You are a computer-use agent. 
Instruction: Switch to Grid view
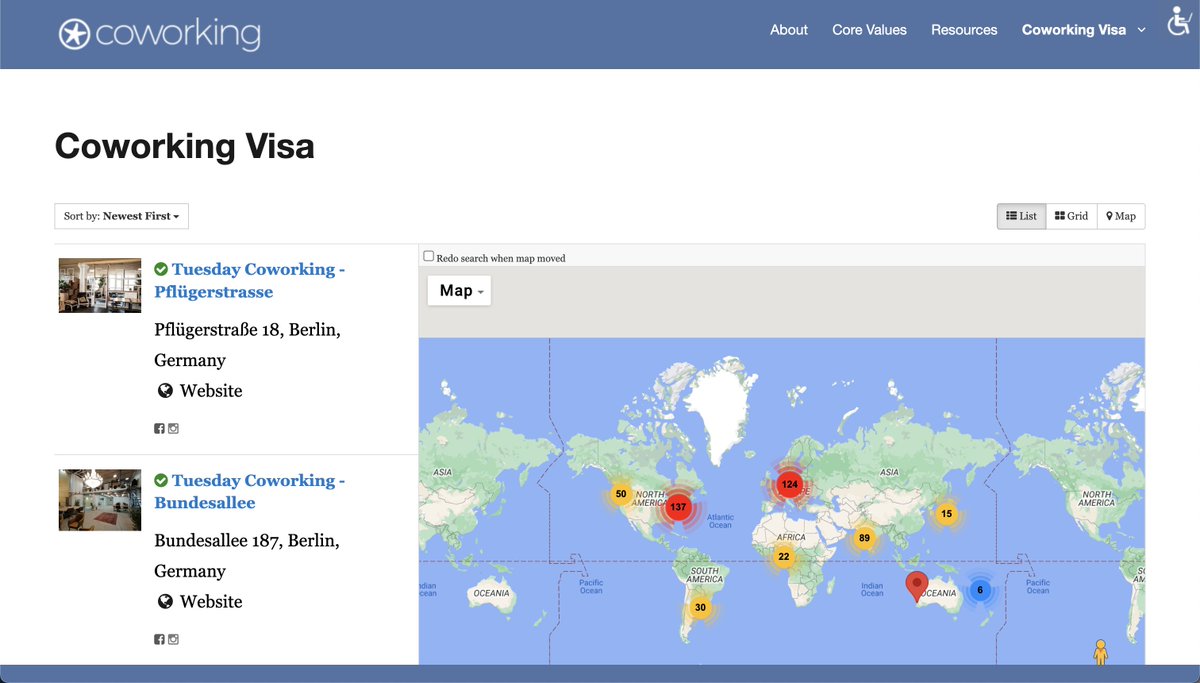click(x=1071, y=216)
